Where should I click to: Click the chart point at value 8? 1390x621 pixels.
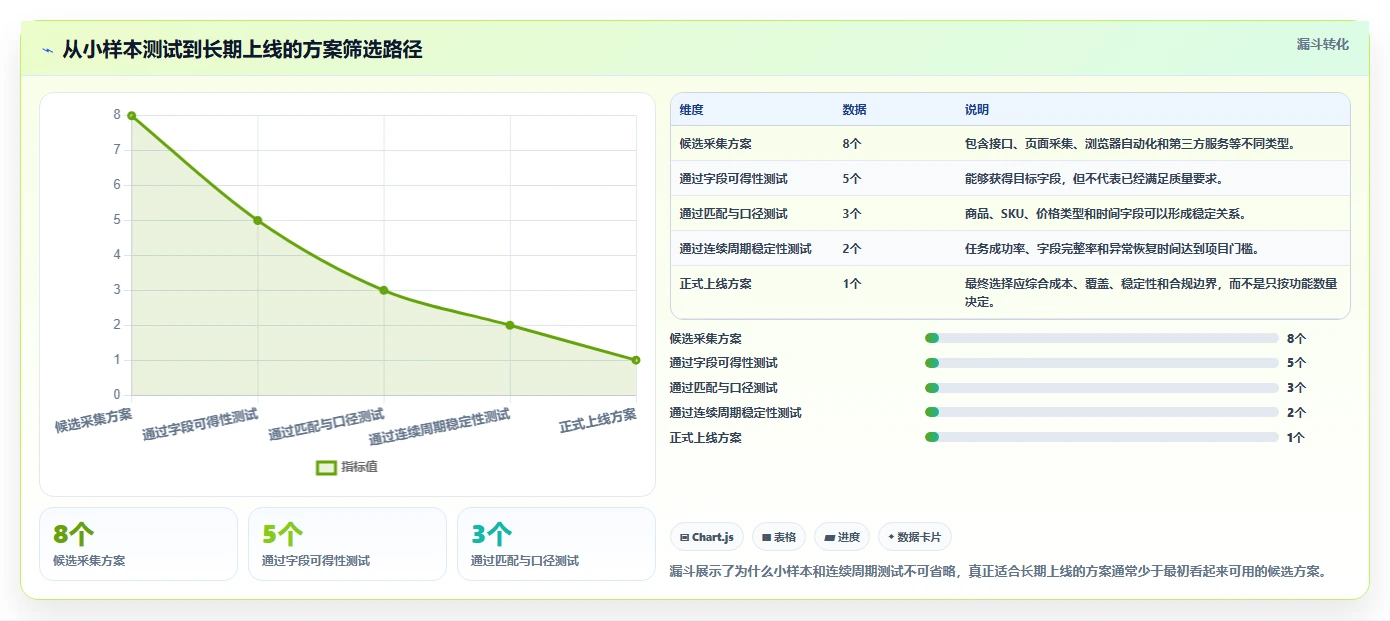[131, 116]
